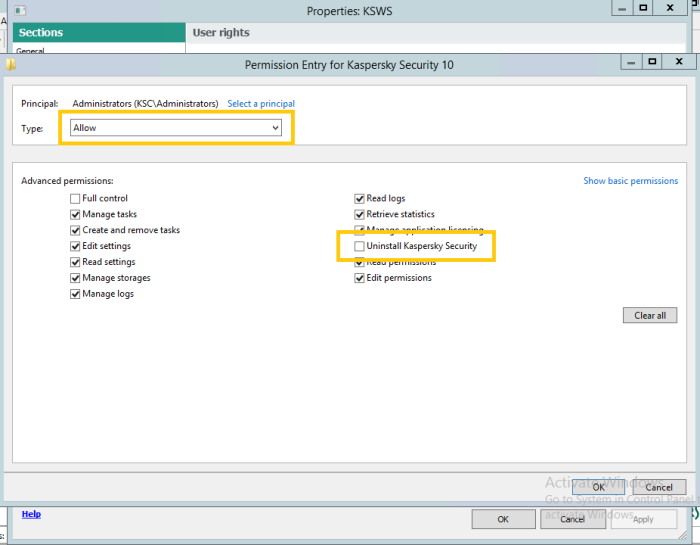Click Apply in the Properties: KSWS window

[x=643, y=519]
